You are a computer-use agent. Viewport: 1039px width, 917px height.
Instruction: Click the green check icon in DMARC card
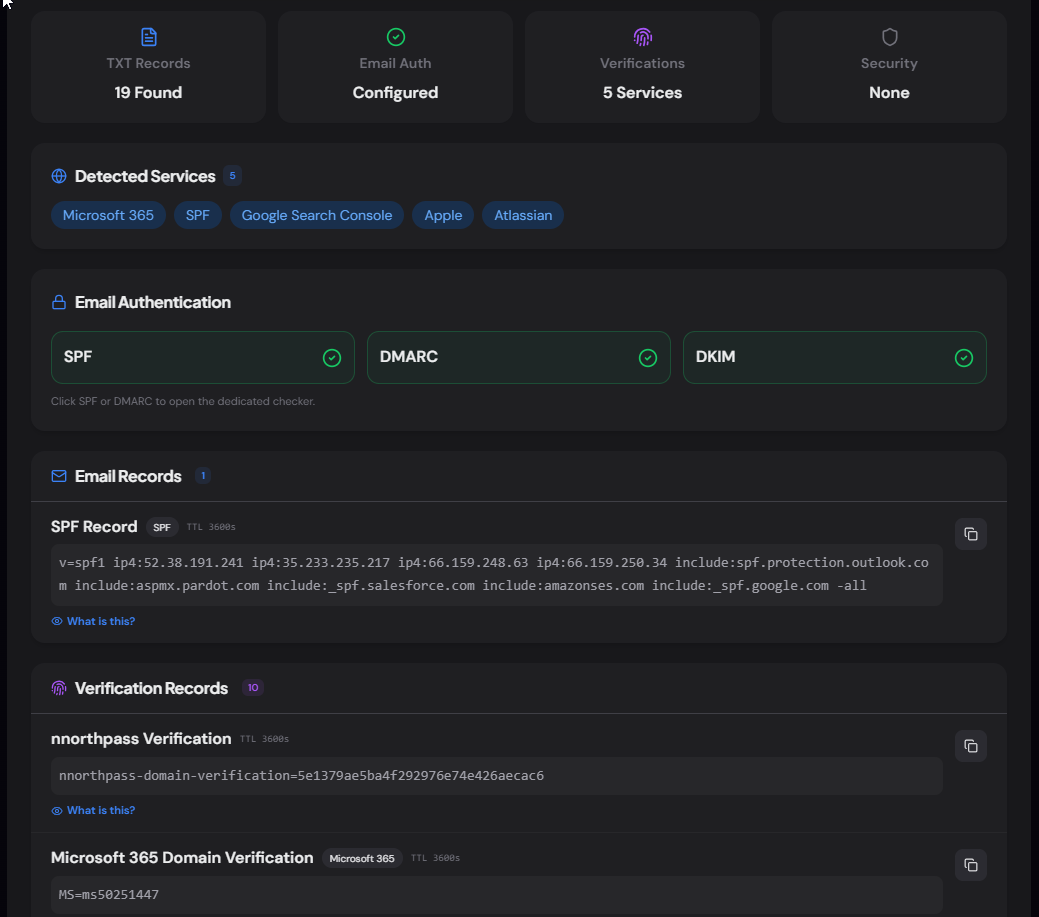pos(648,358)
